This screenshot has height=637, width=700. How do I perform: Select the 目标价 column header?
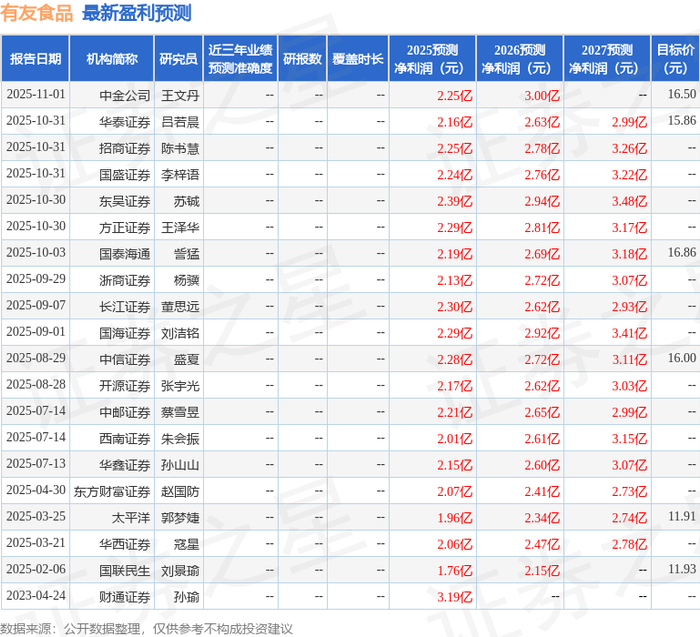click(675, 58)
